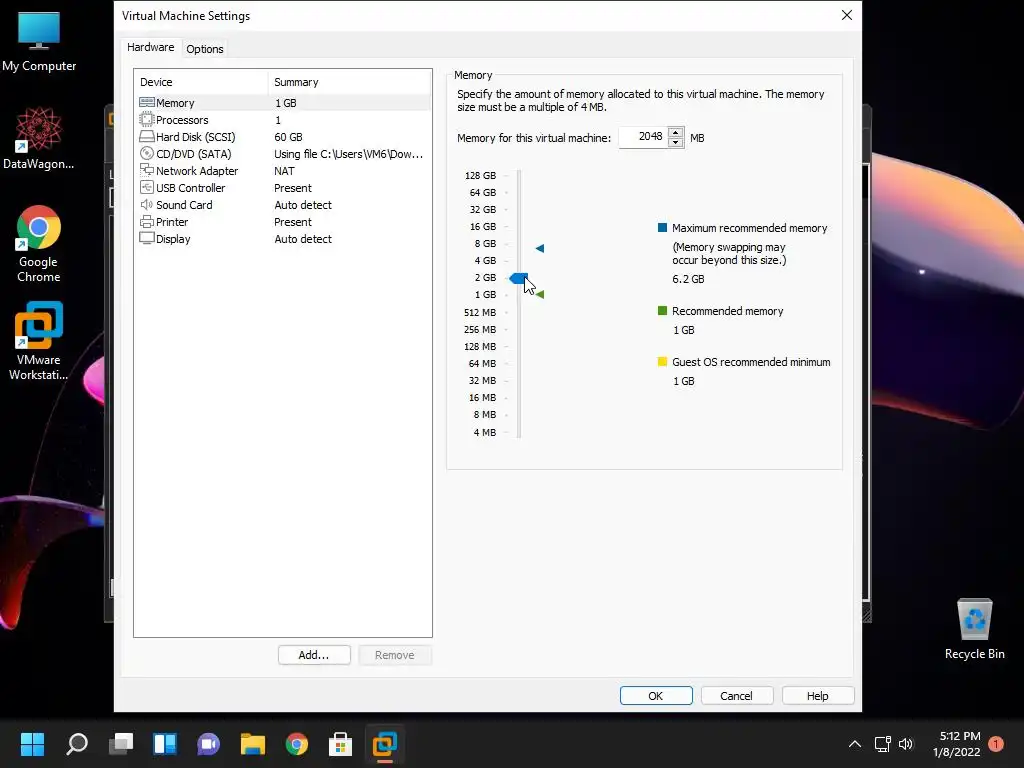Confirm settings with OK button
Image resolution: width=1024 pixels, height=768 pixels.
pyautogui.click(x=656, y=696)
